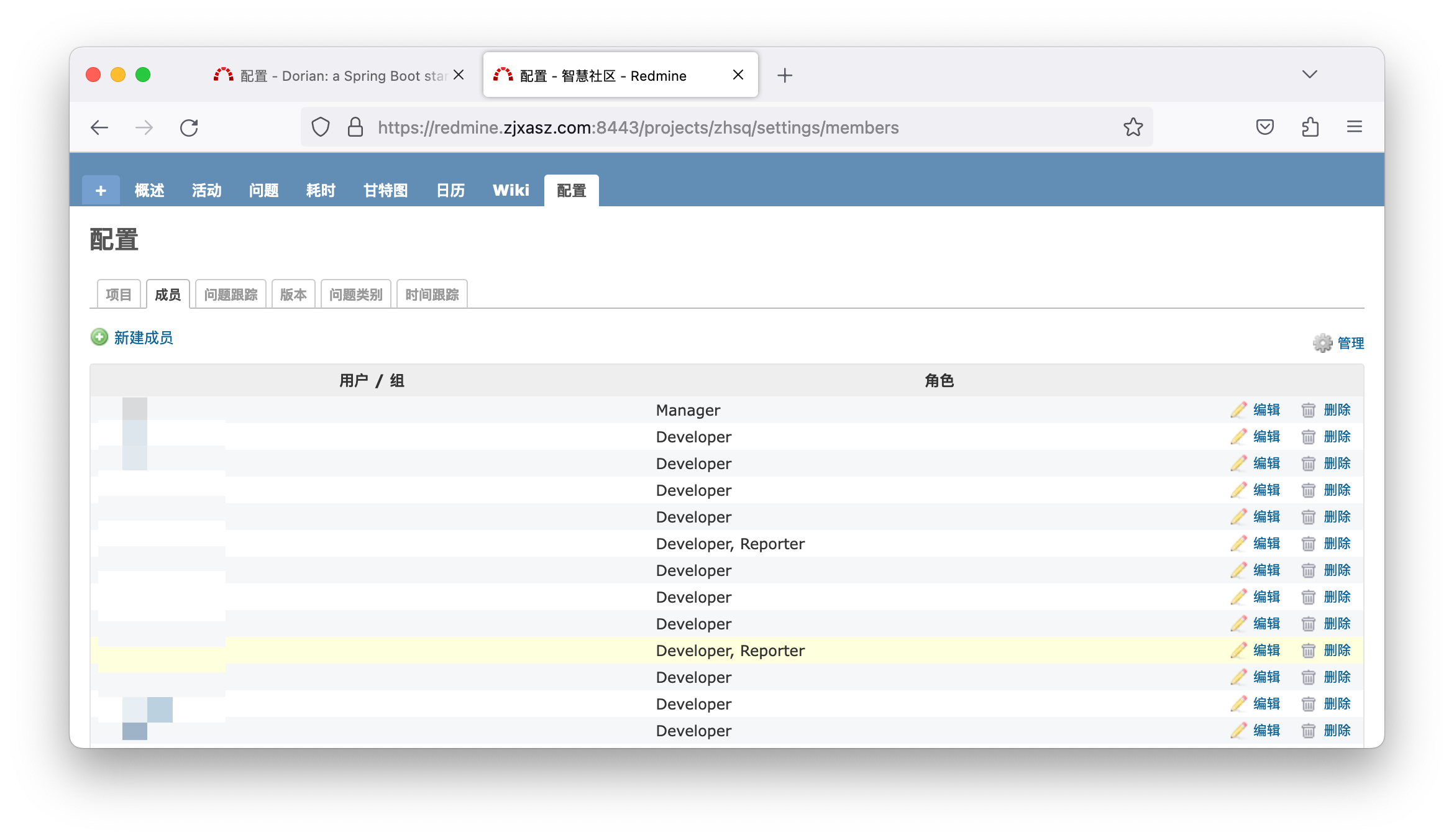1454x840 pixels.
Task: Click the 新建成员 link
Action: [x=144, y=337]
